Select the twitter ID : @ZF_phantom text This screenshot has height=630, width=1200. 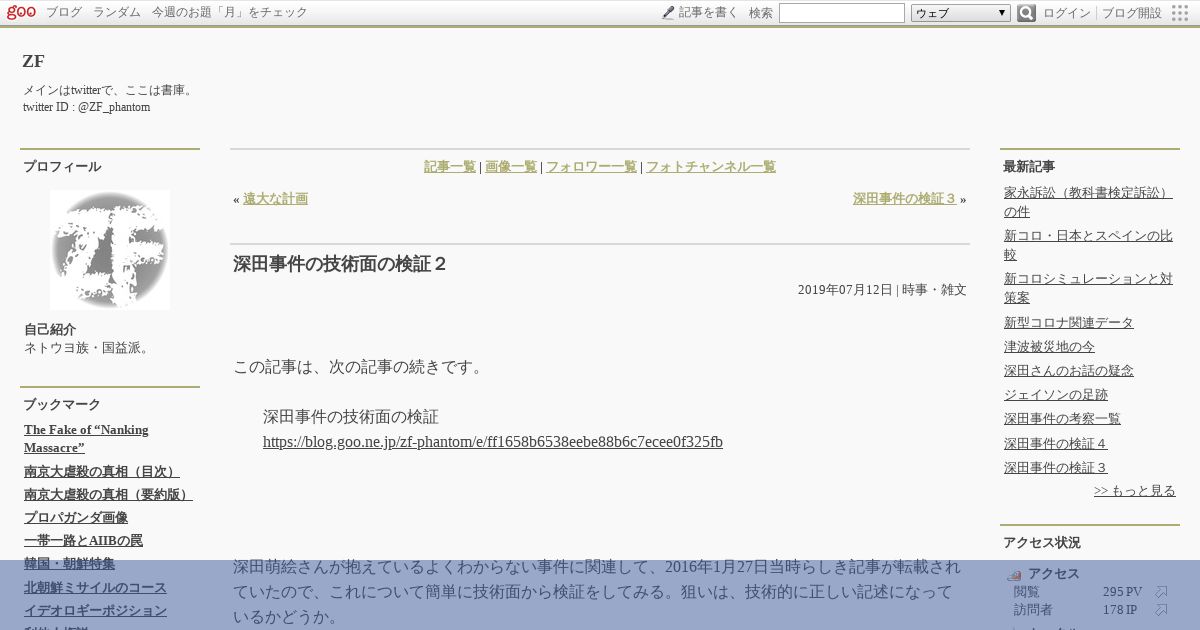(x=86, y=107)
